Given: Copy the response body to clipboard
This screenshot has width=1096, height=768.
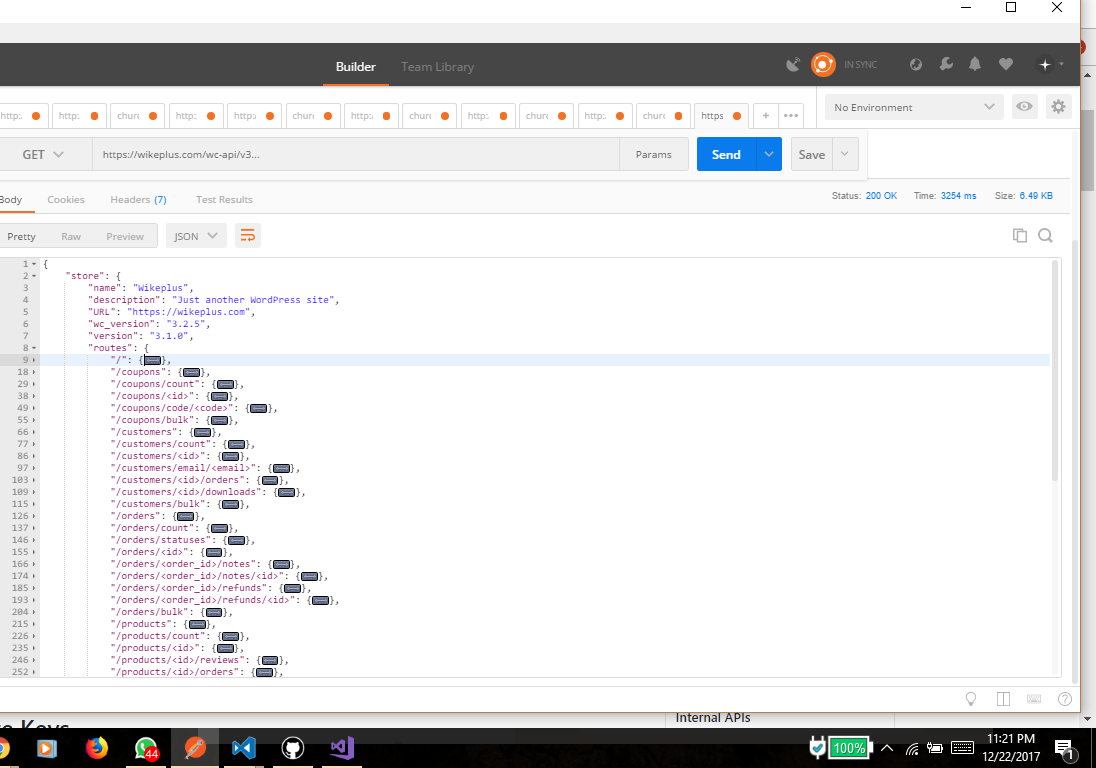Looking at the screenshot, I should [x=1020, y=236].
